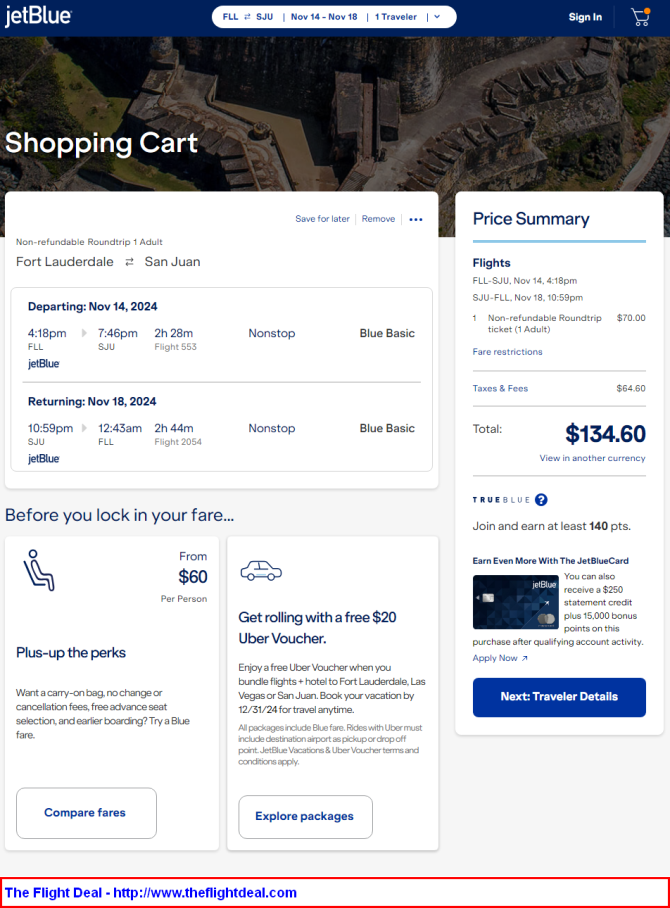Image resolution: width=670 pixels, height=908 pixels.
Task: Expand the trip search dropdown chevron
Action: tap(437, 17)
